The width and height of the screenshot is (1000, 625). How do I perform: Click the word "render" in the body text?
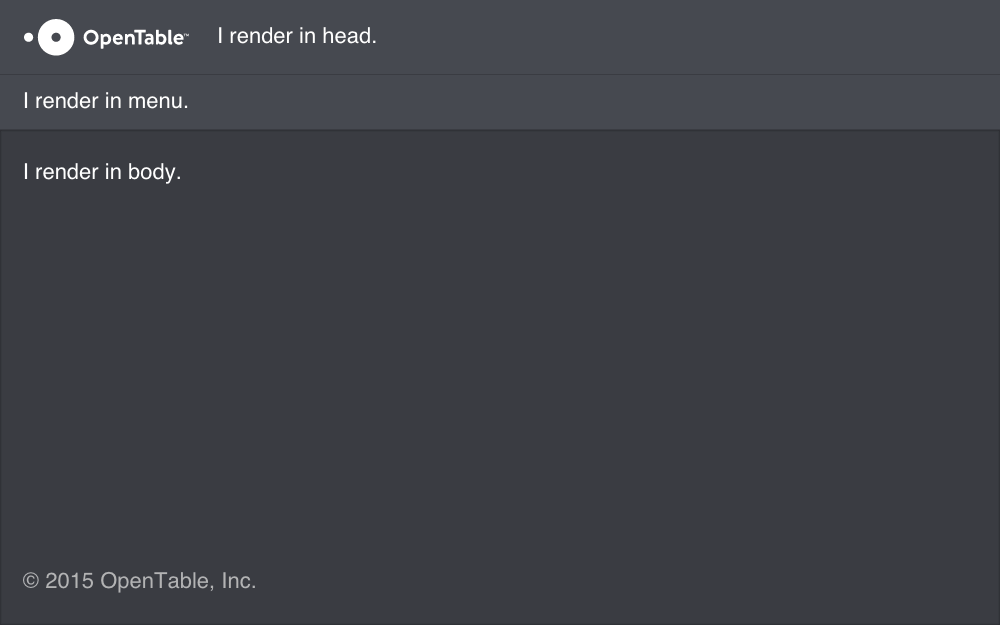(x=67, y=172)
